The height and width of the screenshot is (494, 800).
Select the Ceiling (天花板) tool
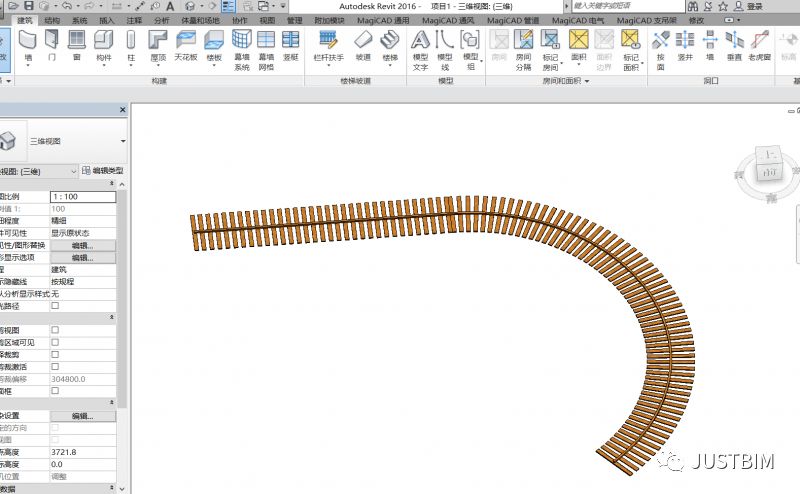[186, 45]
